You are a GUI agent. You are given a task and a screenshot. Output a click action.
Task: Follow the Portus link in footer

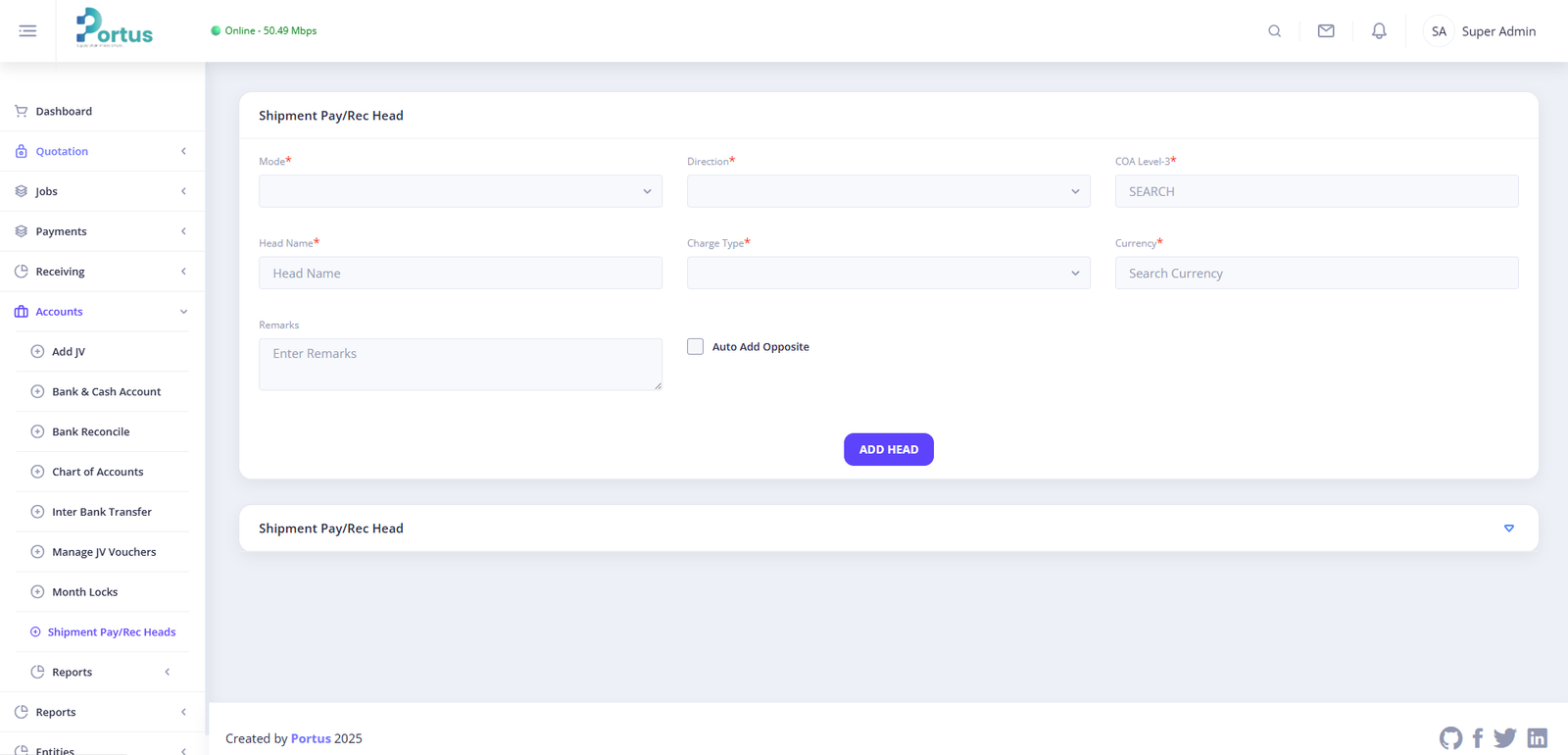pos(311,738)
